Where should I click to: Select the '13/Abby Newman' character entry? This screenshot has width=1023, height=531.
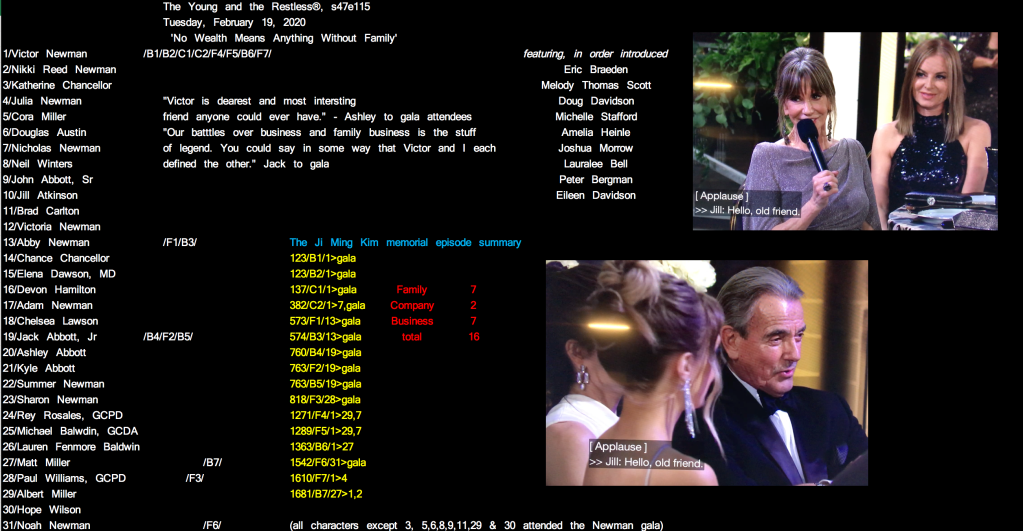(x=47, y=243)
